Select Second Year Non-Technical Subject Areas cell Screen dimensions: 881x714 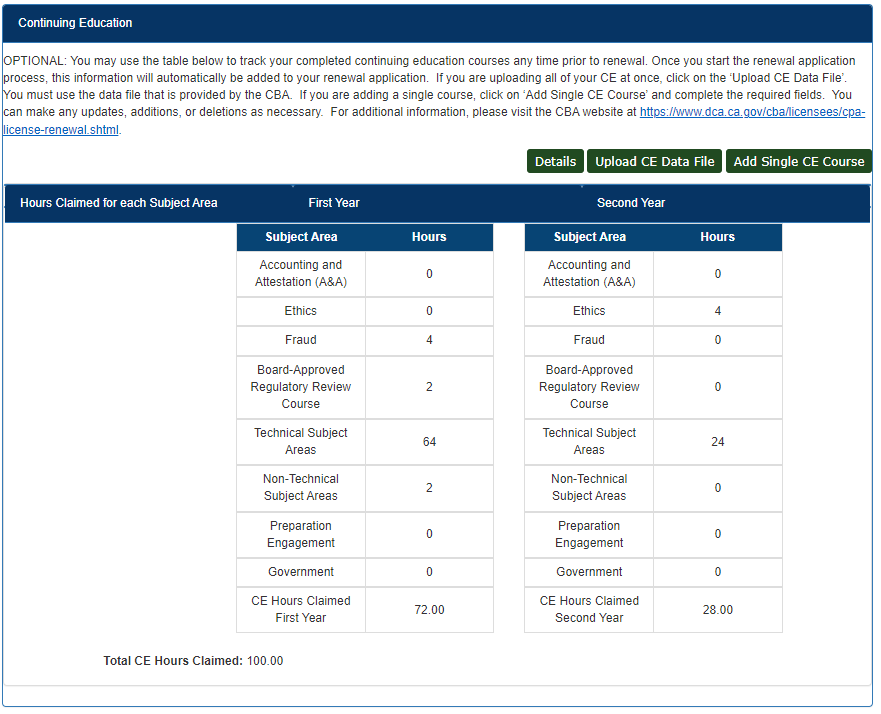589,488
